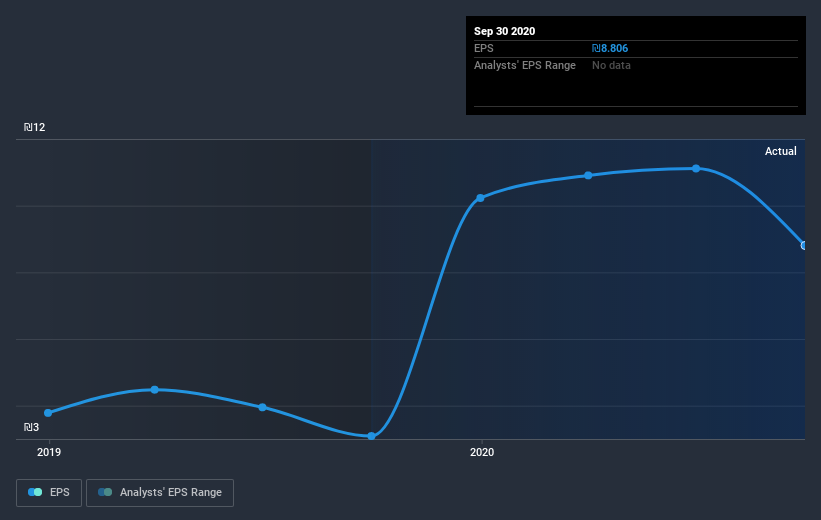
Task: Select the hollow highlighted point ending the line
Action: (x=804, y=246)
